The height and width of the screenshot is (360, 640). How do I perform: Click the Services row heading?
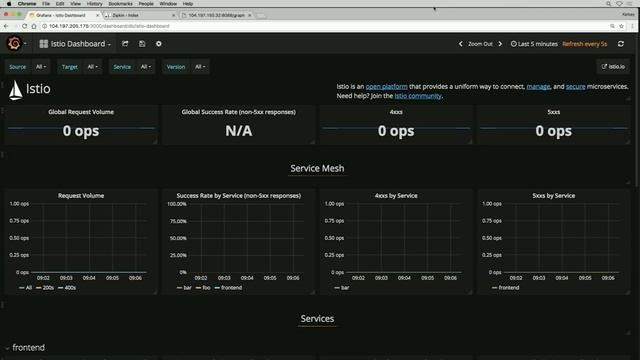pos(317,318)
